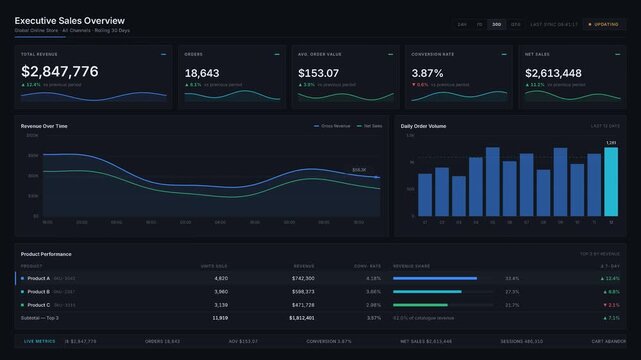641x360 pixels.
Task: Sort by the Conv. Rate column header
Action: click(367, 266)
